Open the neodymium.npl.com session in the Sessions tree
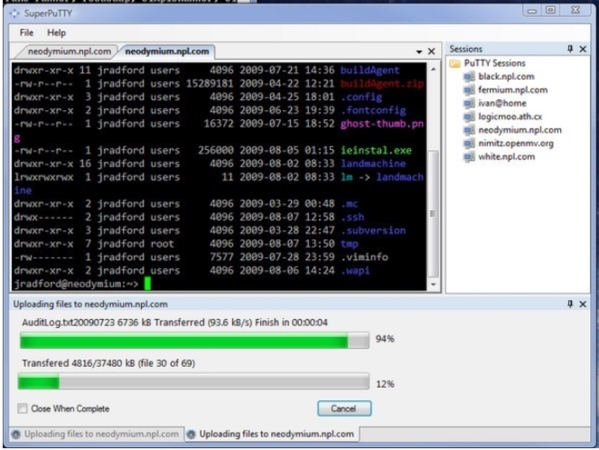The width and height of the screenshot is (599, 450). pos(520,130)
